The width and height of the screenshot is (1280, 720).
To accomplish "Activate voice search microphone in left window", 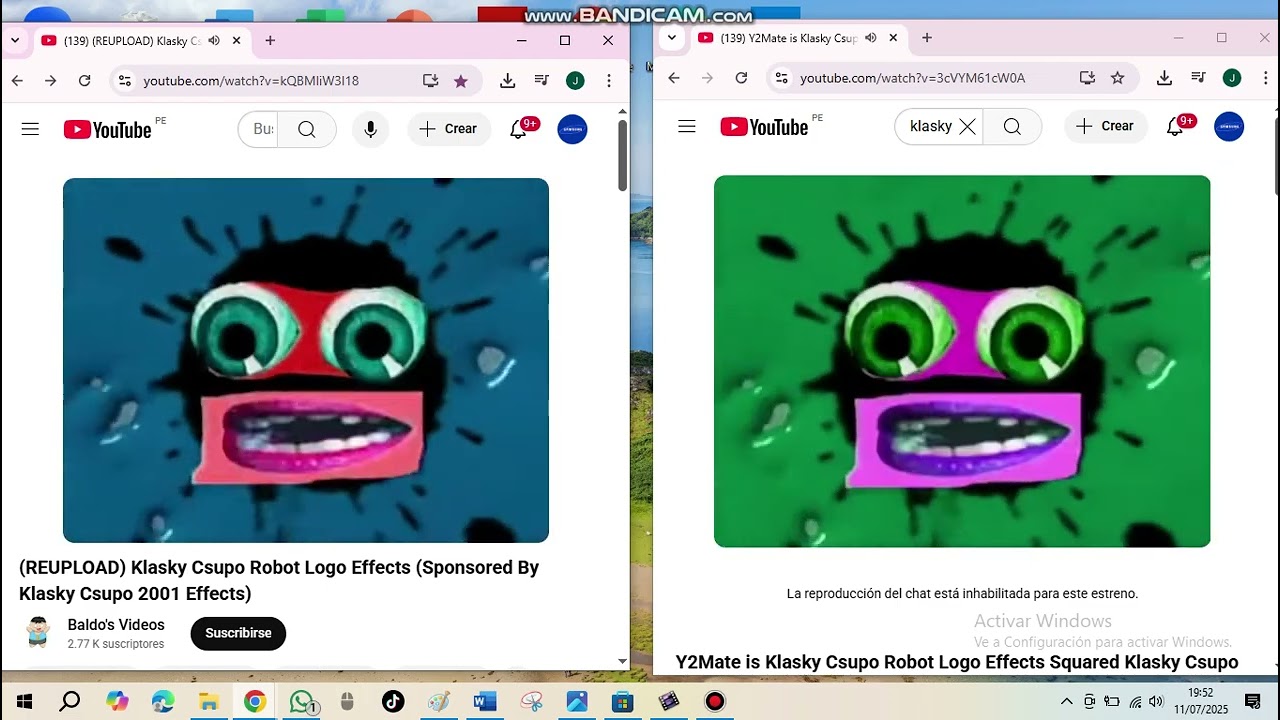I will [x=371, y=129].
